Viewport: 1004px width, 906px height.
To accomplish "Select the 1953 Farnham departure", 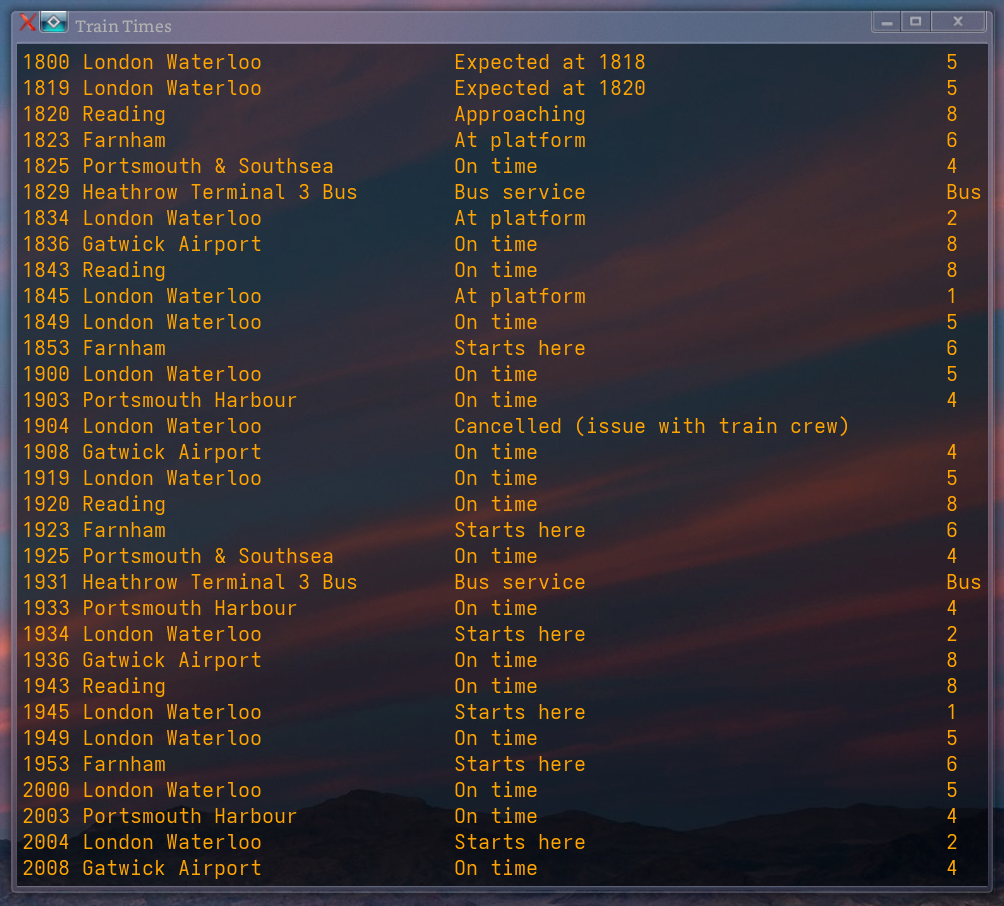I will pos(502,764).
